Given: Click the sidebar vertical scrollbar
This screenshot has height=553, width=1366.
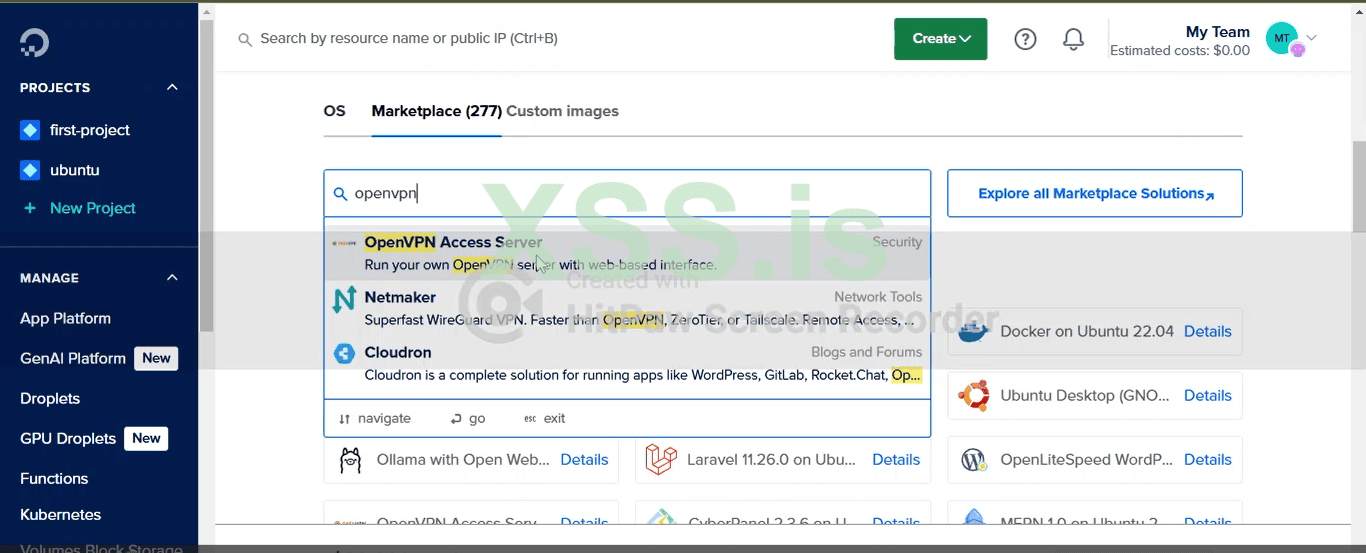Looking at the screenshot, I should point(207,175).
